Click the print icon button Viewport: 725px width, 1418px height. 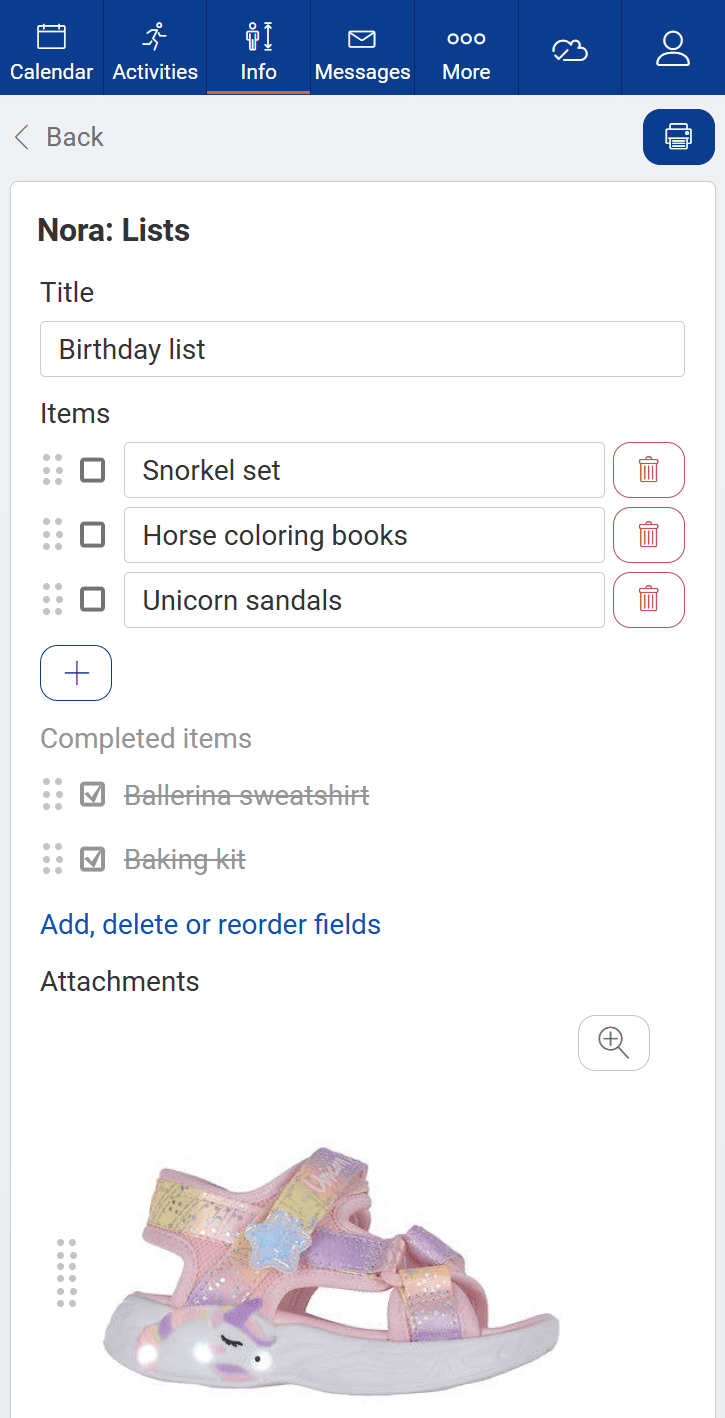(678, 137)
